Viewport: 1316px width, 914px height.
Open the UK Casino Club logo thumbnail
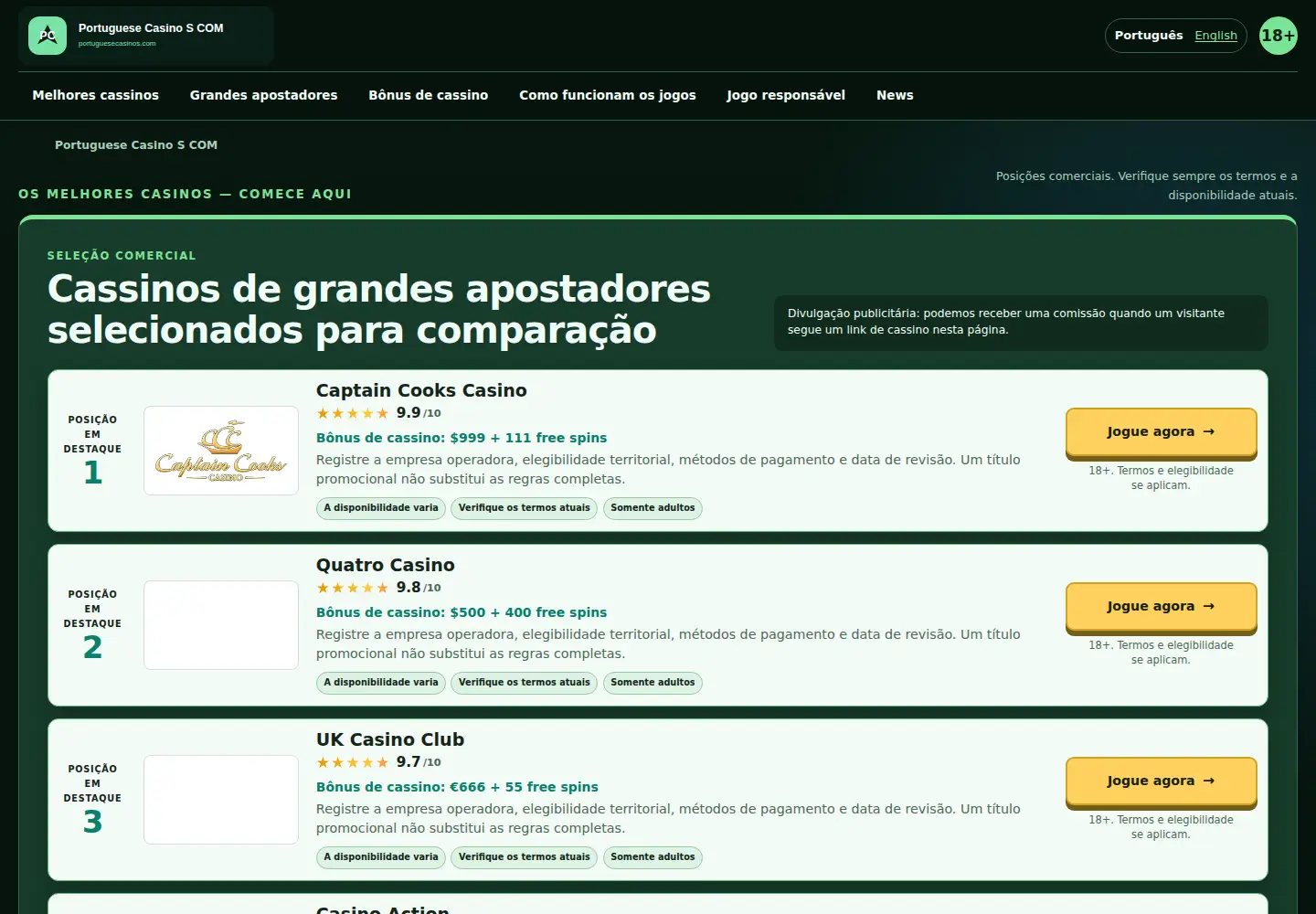[x=221, y=800]
